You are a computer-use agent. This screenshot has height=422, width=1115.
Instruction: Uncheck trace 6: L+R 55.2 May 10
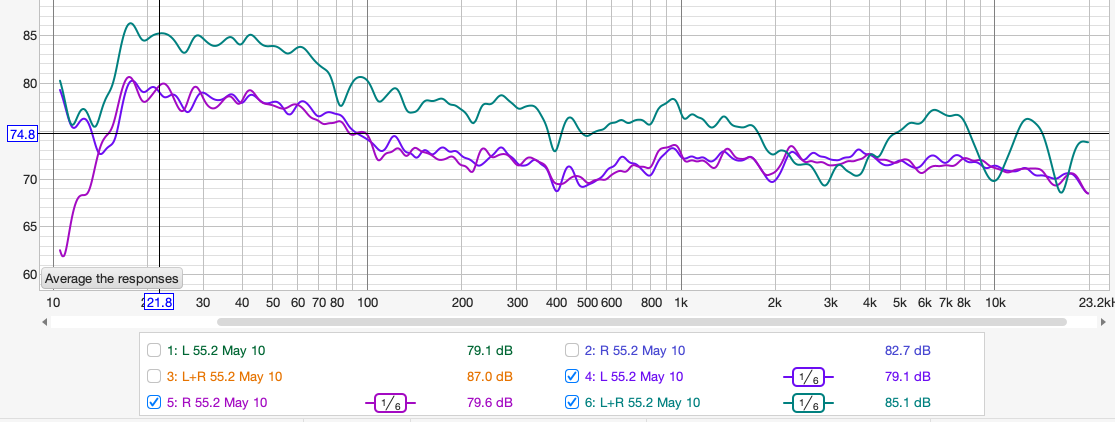(x=572, y=403)
